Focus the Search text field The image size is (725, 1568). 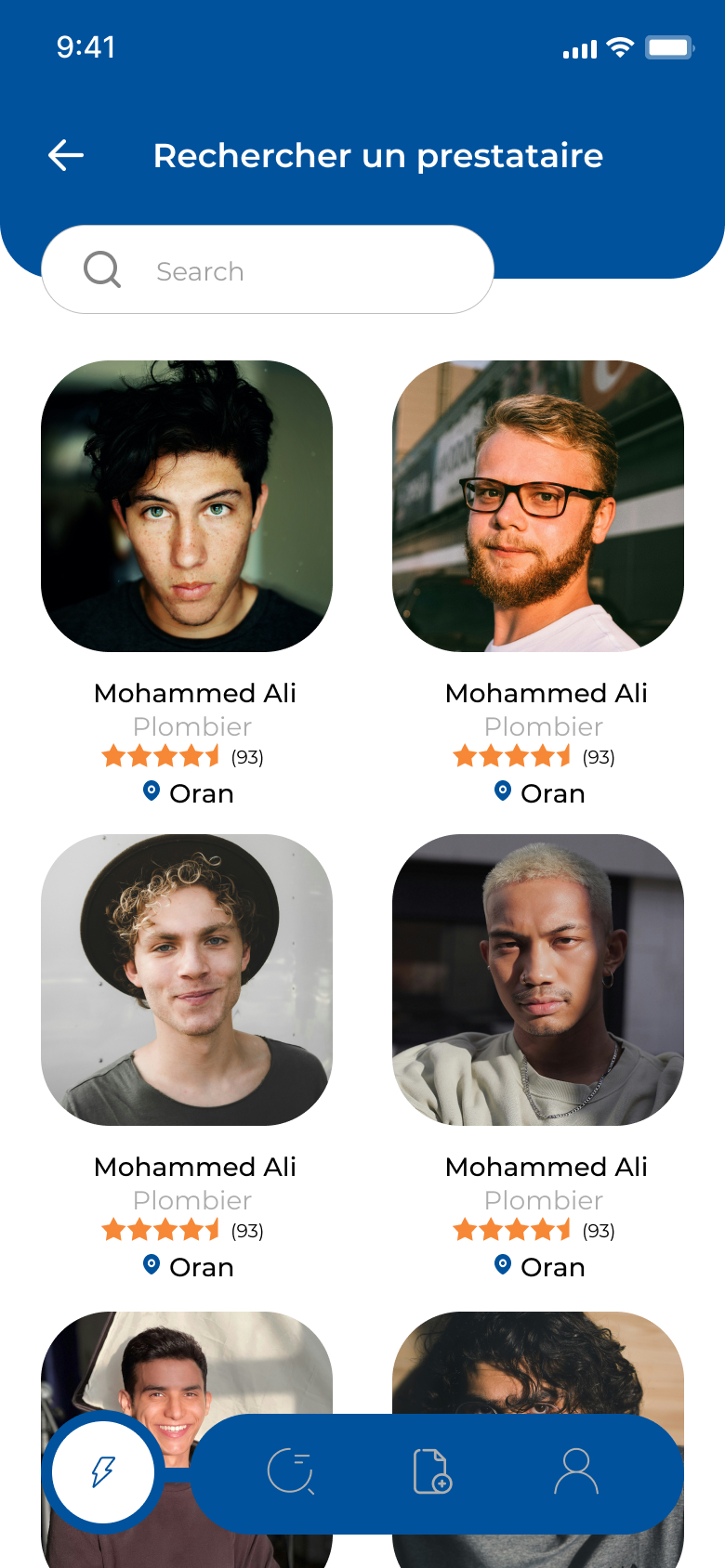click(x=268, y=269)
